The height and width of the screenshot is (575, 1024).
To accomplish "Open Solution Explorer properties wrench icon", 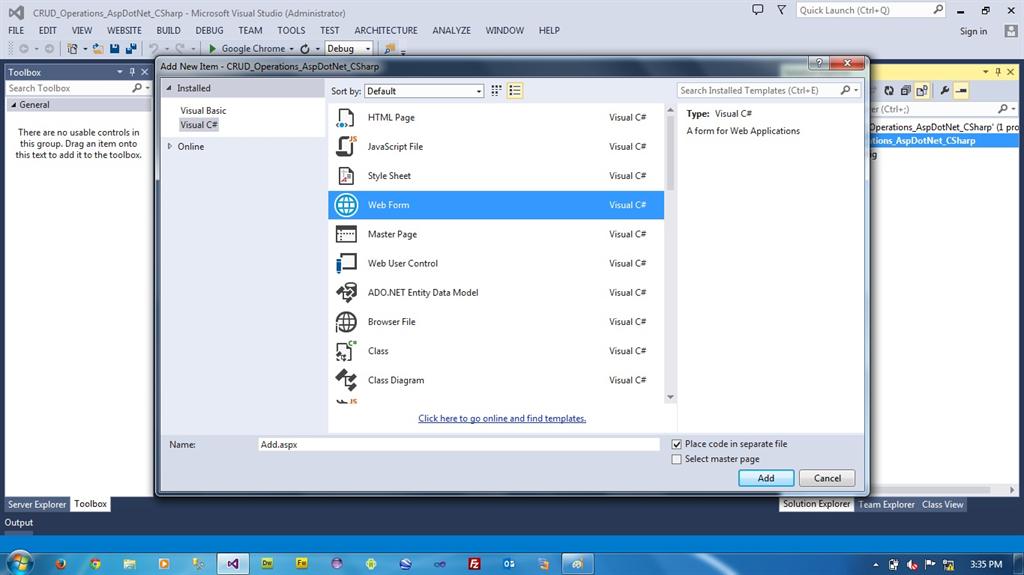I will [x=944, y=91].
